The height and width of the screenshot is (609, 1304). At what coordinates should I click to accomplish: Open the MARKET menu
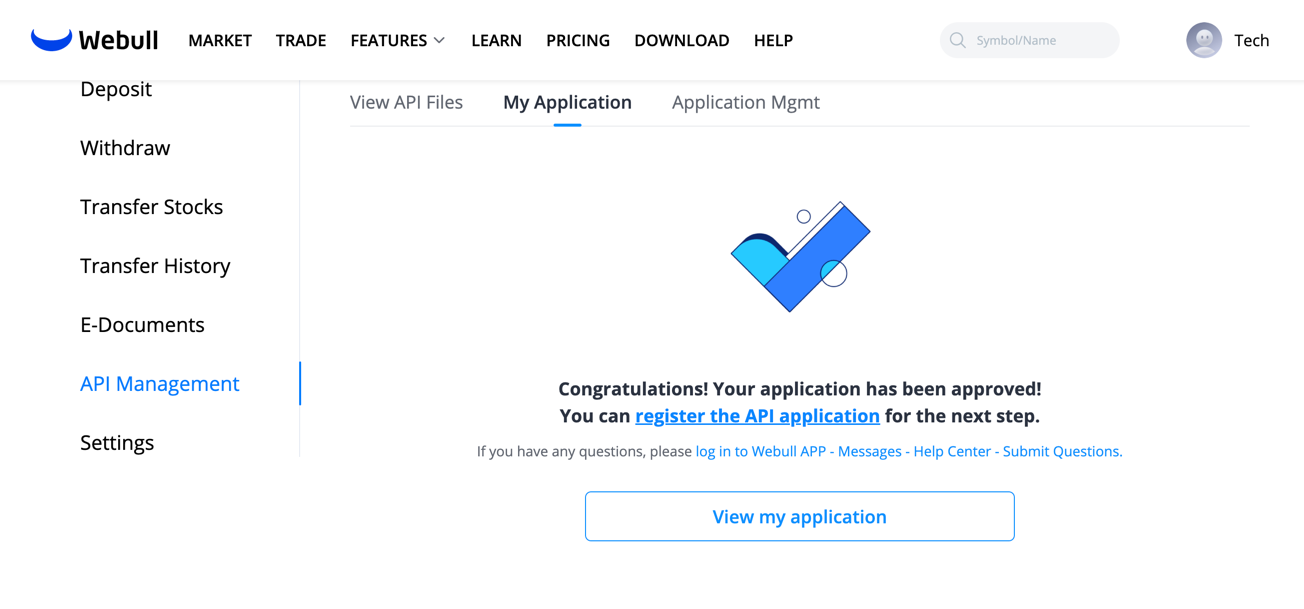coord(220,40)
